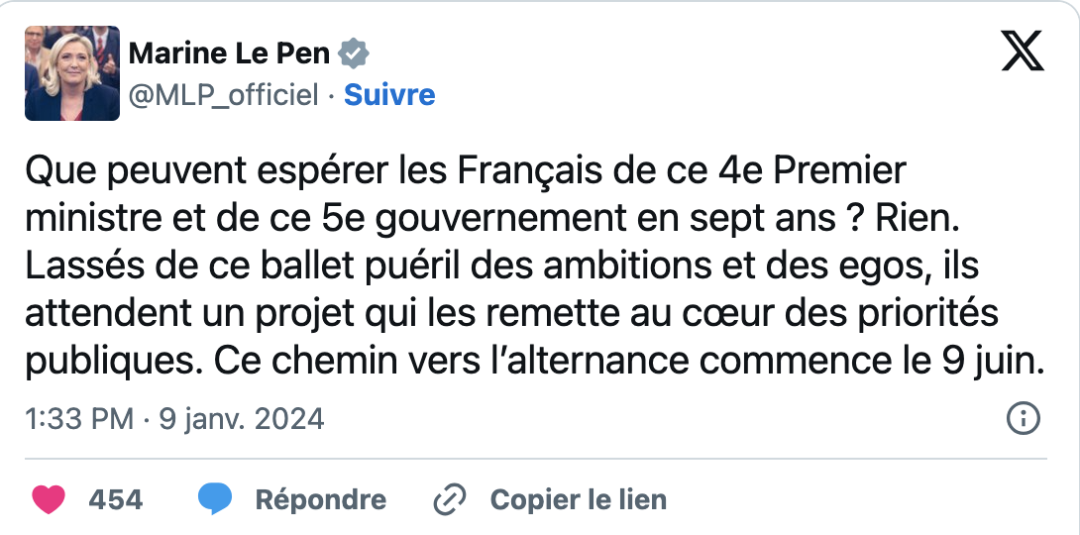This screenshot has width=1080, height=535.
Task: Open Marine Le Pen's profile picture
Action: [x=72, y=73]
